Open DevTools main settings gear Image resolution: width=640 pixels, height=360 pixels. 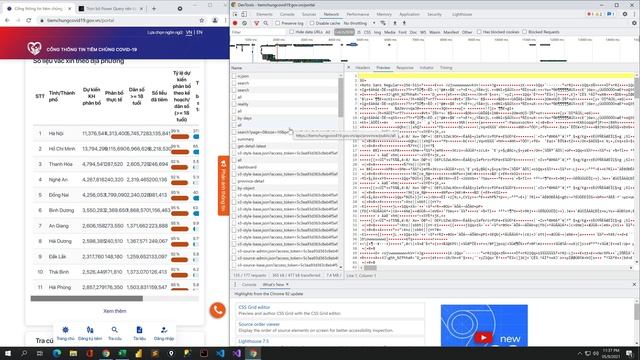click(x=625, y=14)
